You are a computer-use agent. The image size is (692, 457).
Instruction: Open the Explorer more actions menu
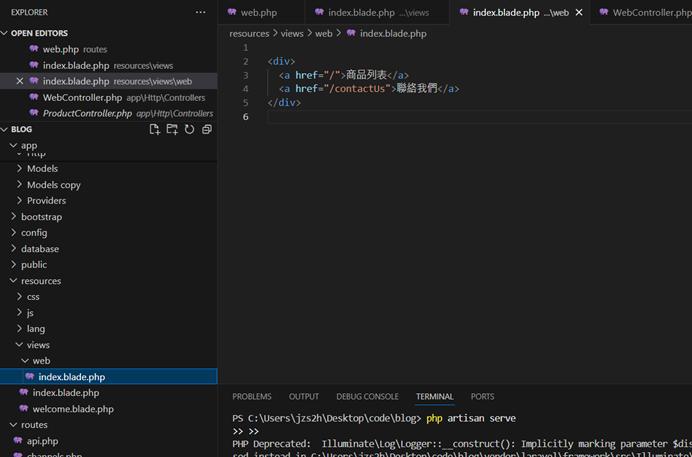click(x=200, y=12)
